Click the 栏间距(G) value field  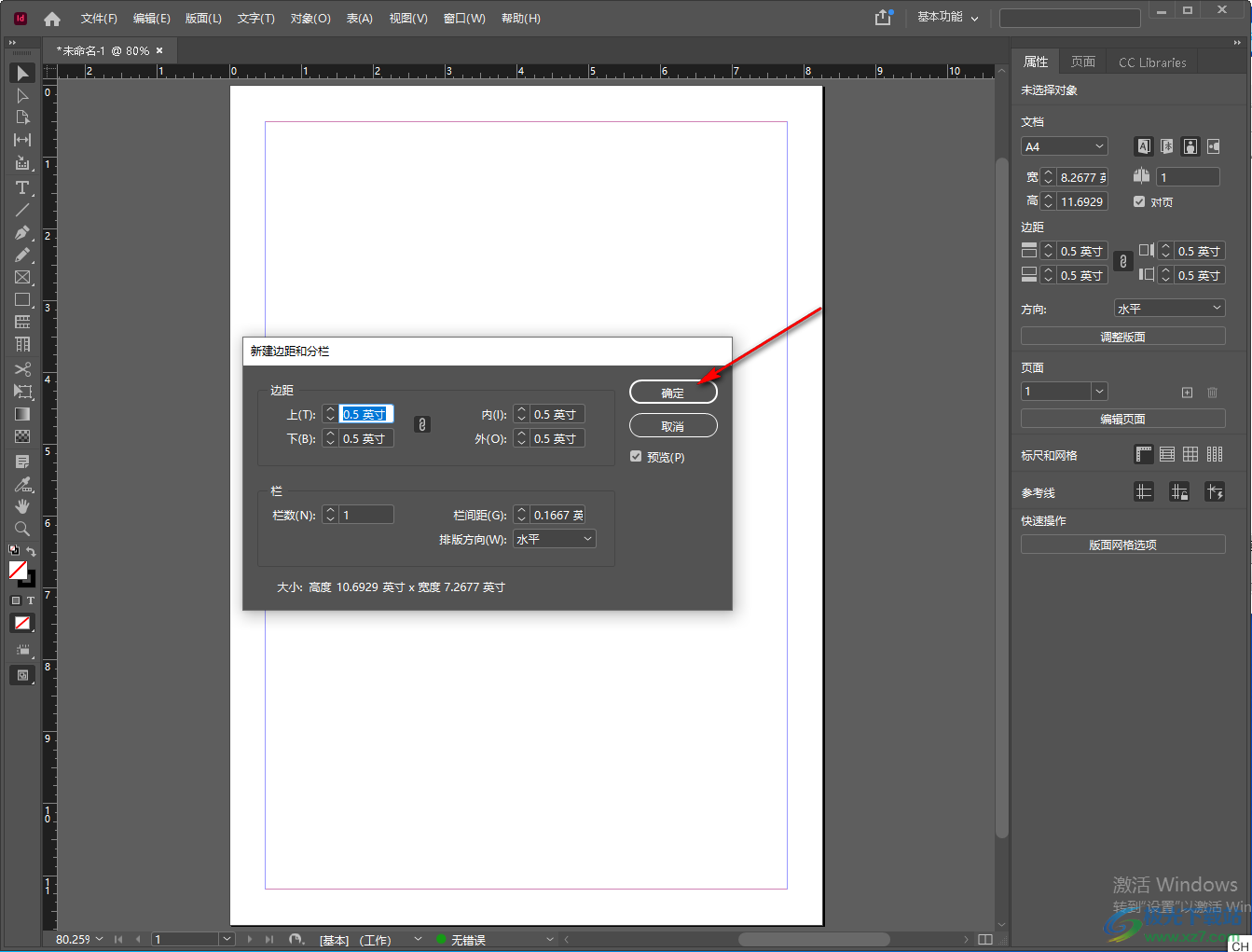557,515
